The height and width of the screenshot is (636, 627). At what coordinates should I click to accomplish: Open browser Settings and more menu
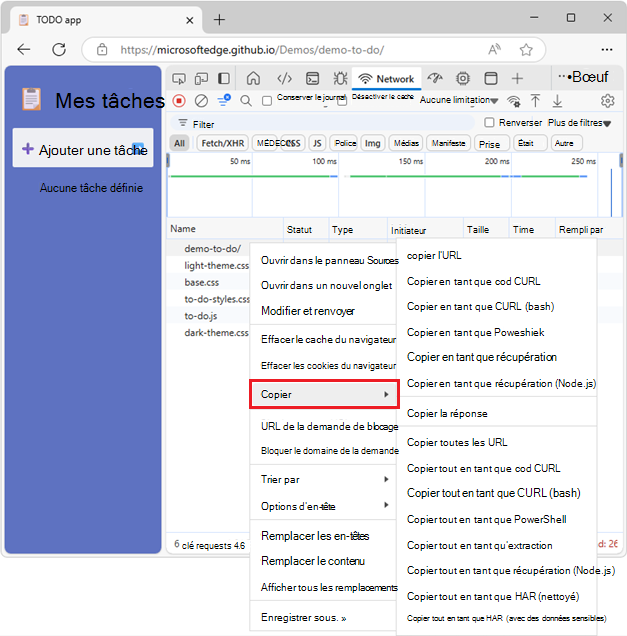(607, 49)
